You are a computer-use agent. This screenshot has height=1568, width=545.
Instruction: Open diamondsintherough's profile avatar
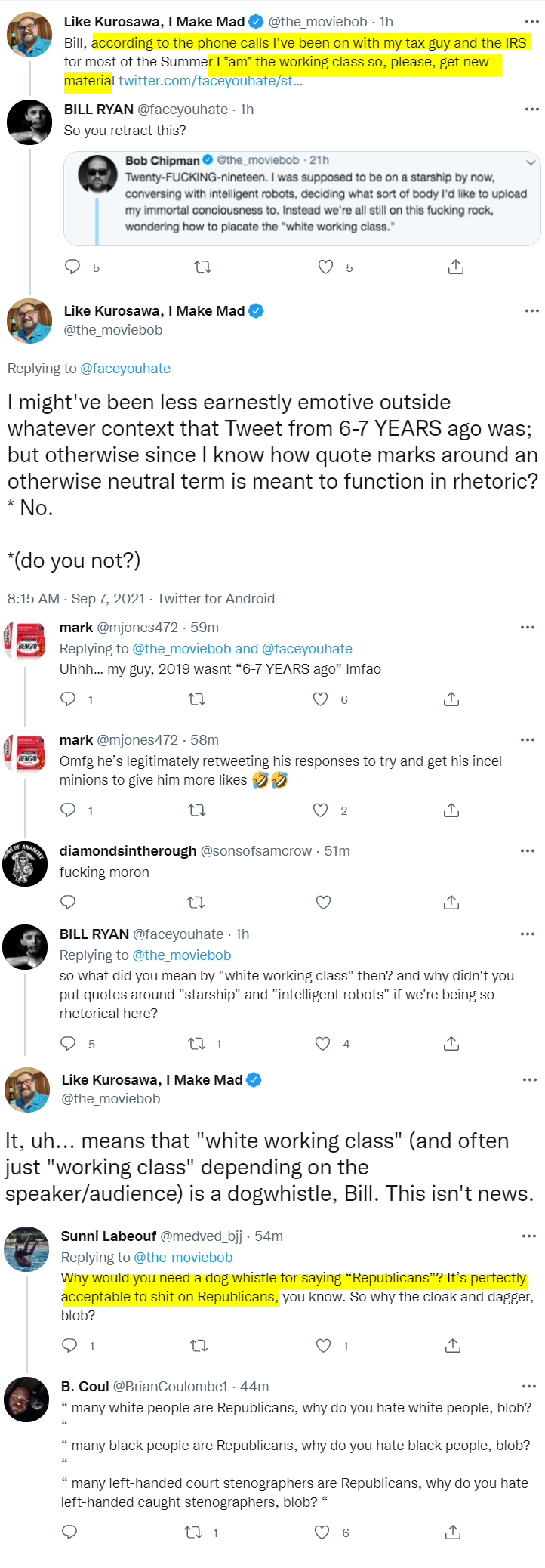pyautogui.click(x=25, y=864)
